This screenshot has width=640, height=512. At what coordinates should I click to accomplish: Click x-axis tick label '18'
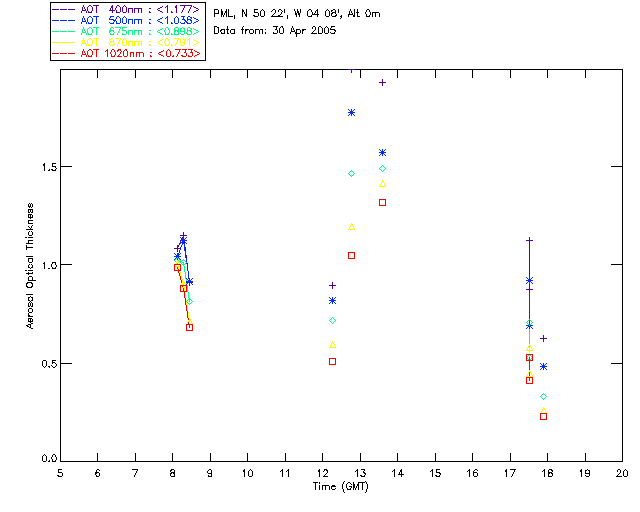547,473
